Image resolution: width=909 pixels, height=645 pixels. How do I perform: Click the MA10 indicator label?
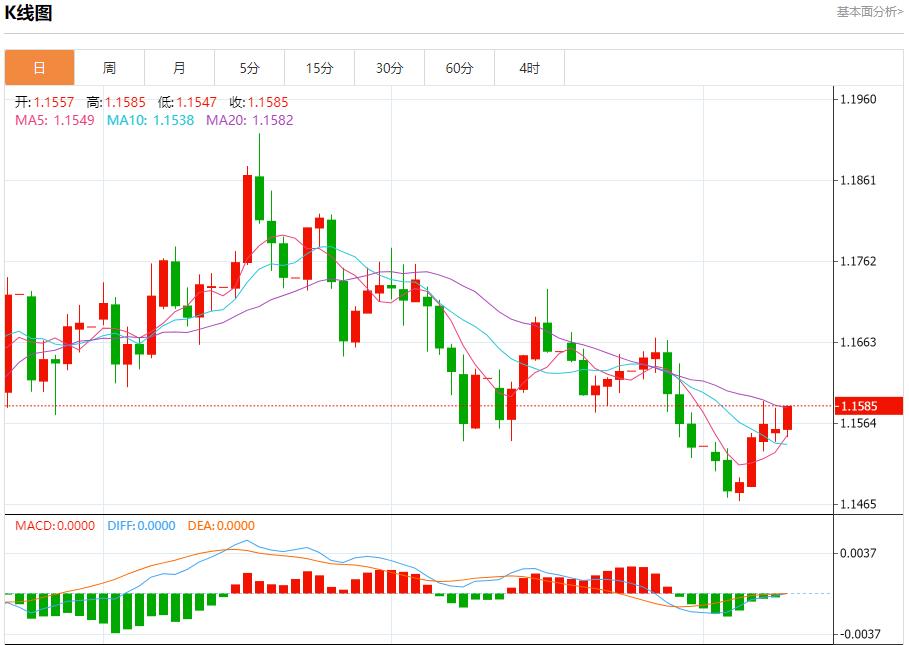coord(150,120)
